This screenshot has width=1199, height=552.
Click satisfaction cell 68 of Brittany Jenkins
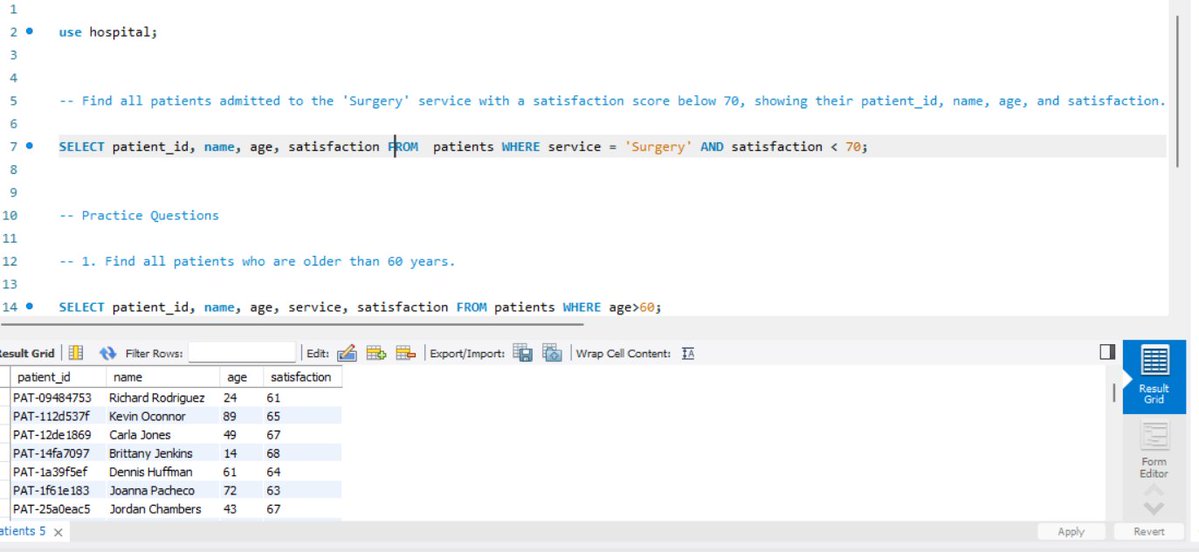[x=302, y=453]
